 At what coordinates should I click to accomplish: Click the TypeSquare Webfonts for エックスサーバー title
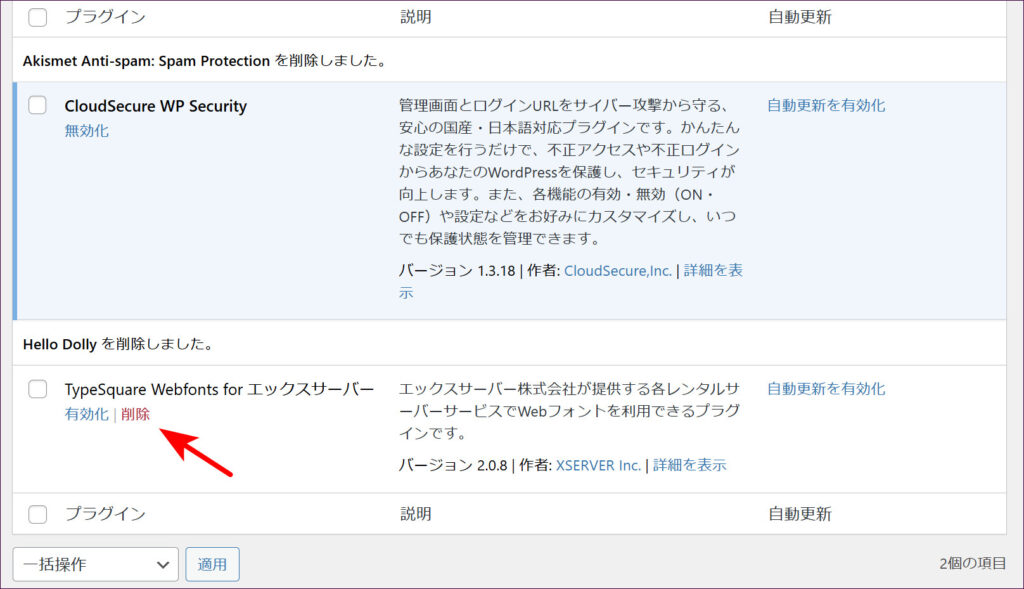[219, 389]
